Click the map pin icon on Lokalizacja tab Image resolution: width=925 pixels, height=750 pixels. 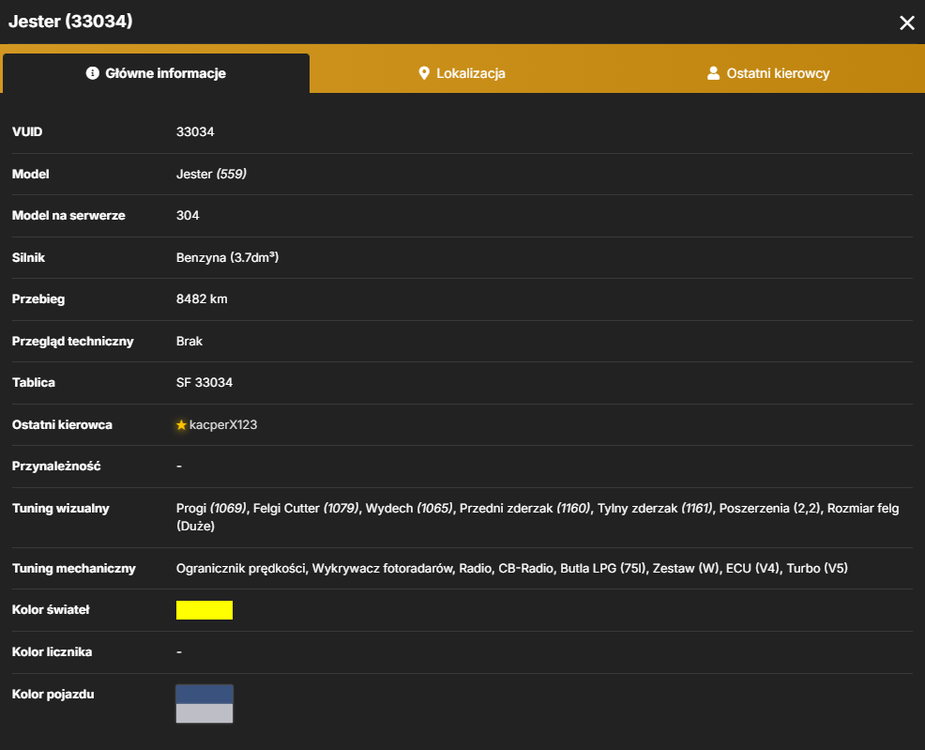(424, 73)
